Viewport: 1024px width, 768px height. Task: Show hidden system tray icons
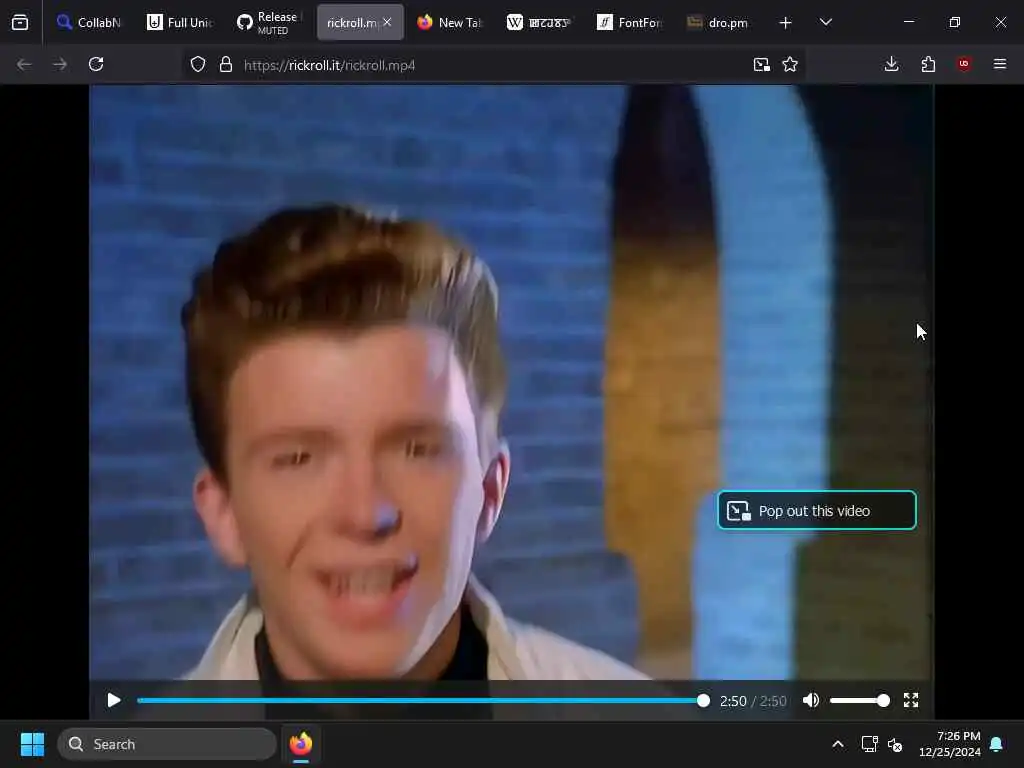click(x=838, y=744)
